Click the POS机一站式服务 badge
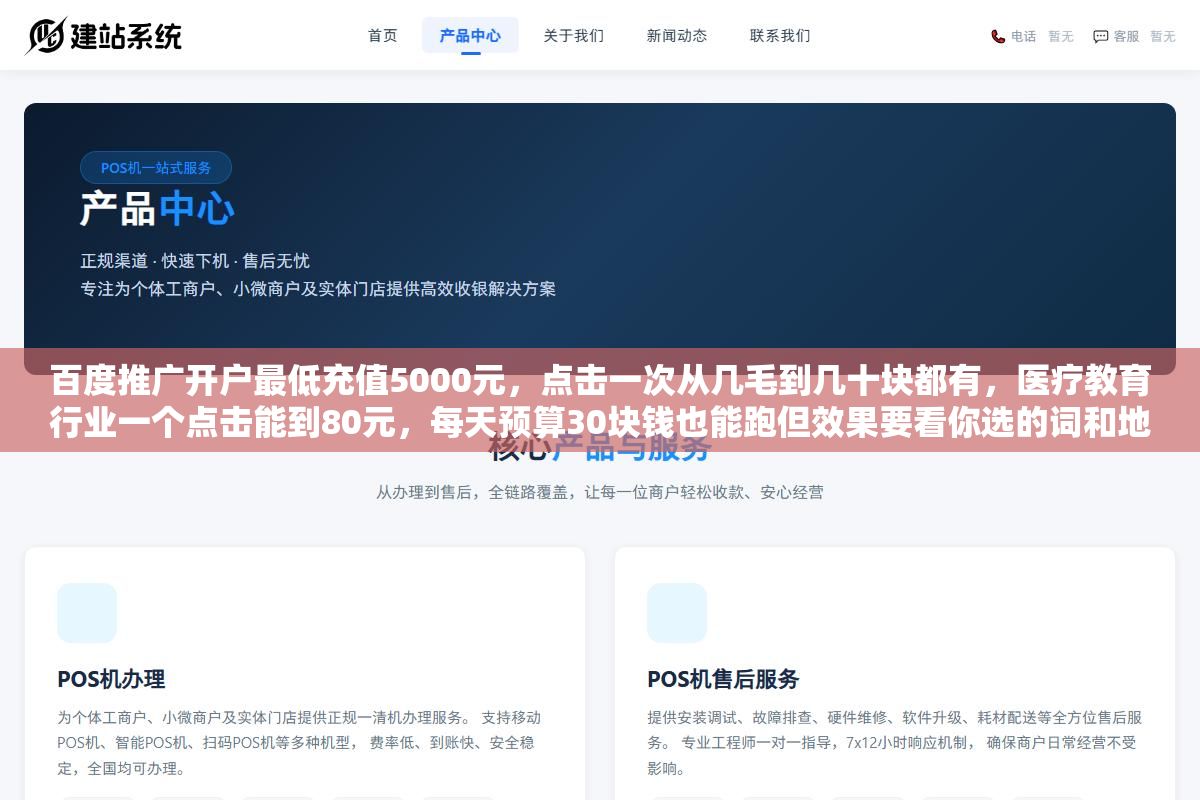Screen dimensions: 1200x800 point(156,167)
